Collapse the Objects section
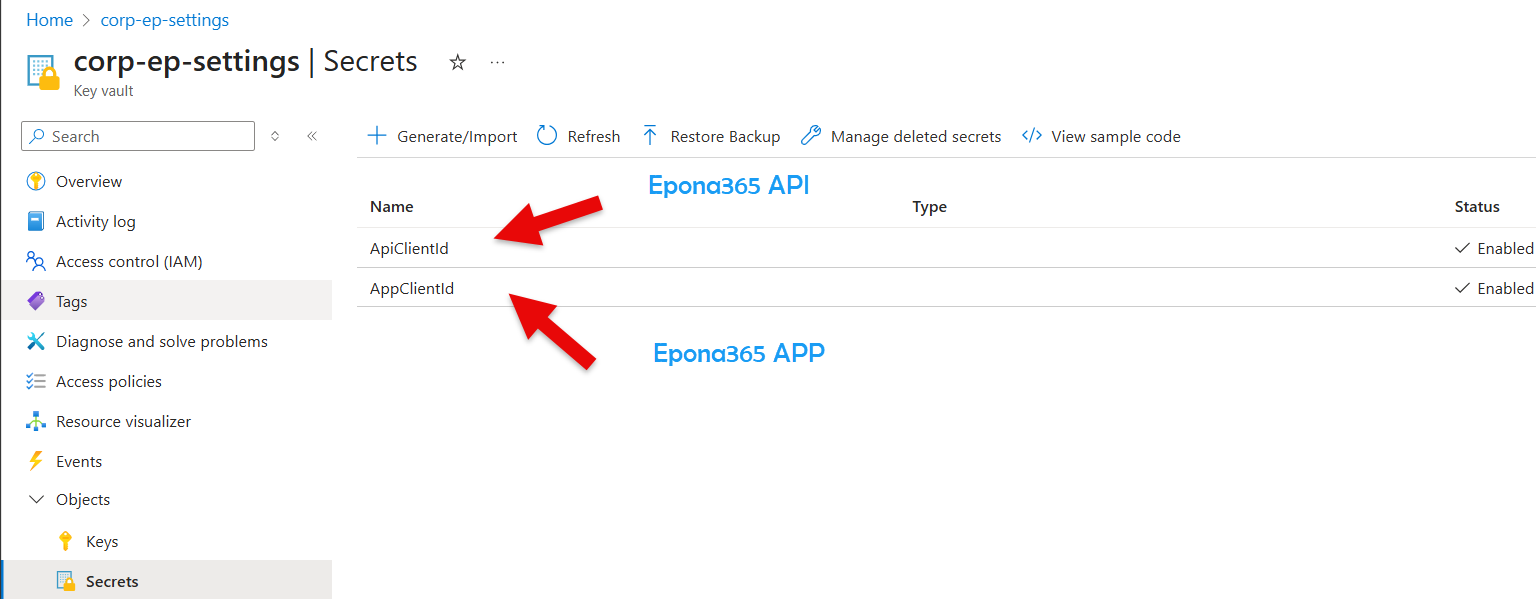This screenshot has width=1536, height=599. pyautogui.click(x=37, y=500)
